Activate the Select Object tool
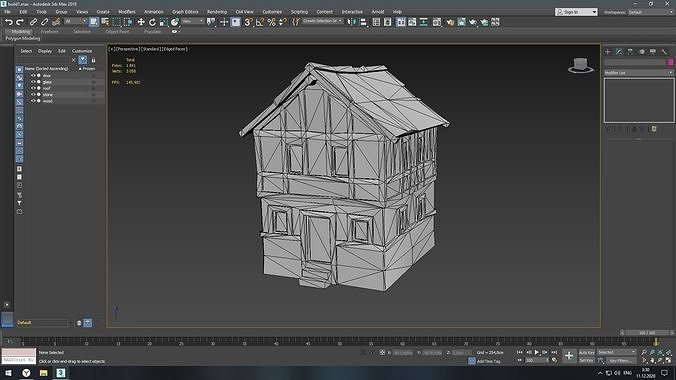This screenshot has width=676, height=380. click(94, 22)
